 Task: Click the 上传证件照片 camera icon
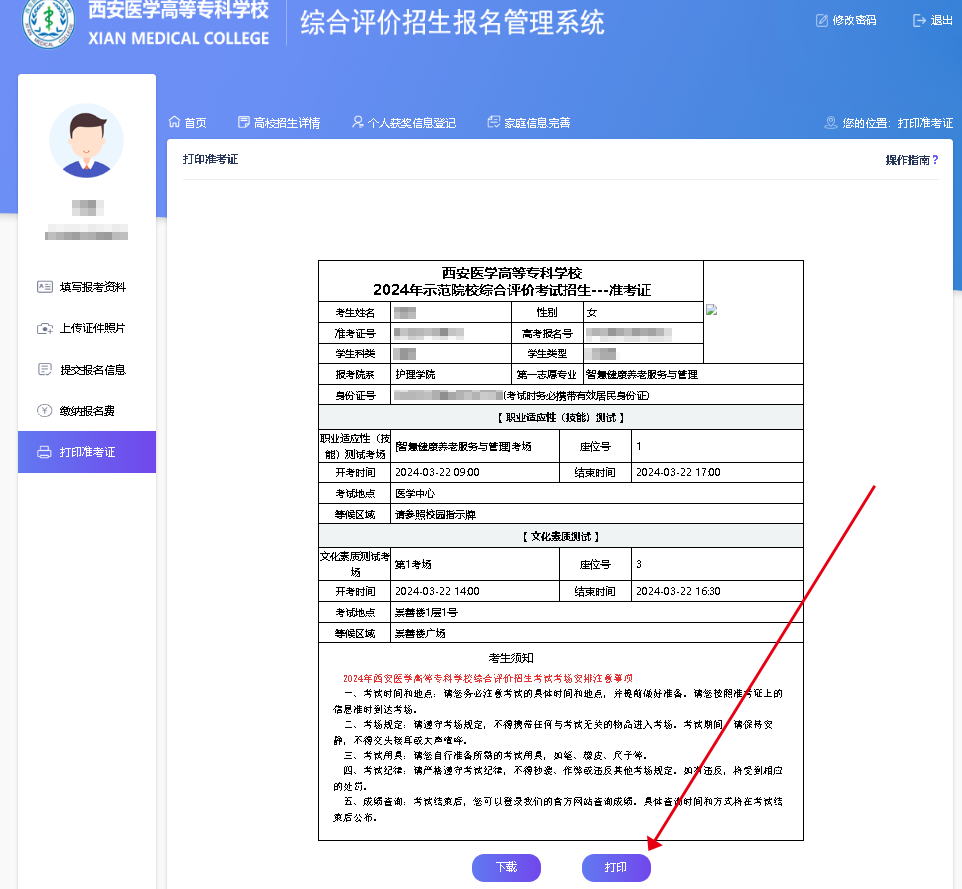point(44,328)
